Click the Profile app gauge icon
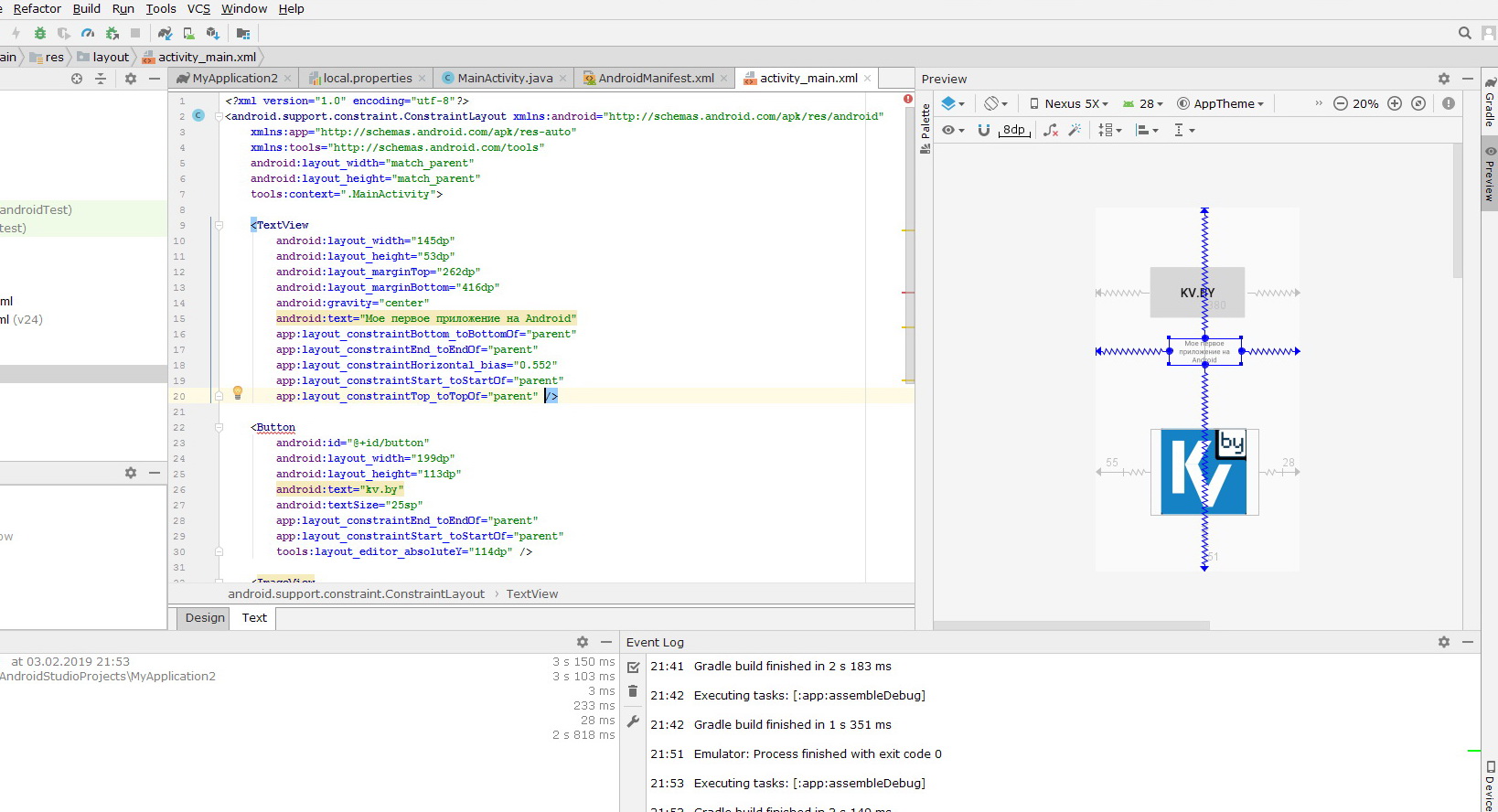Viewport: 1498px width, 812px height. (88, 33)
